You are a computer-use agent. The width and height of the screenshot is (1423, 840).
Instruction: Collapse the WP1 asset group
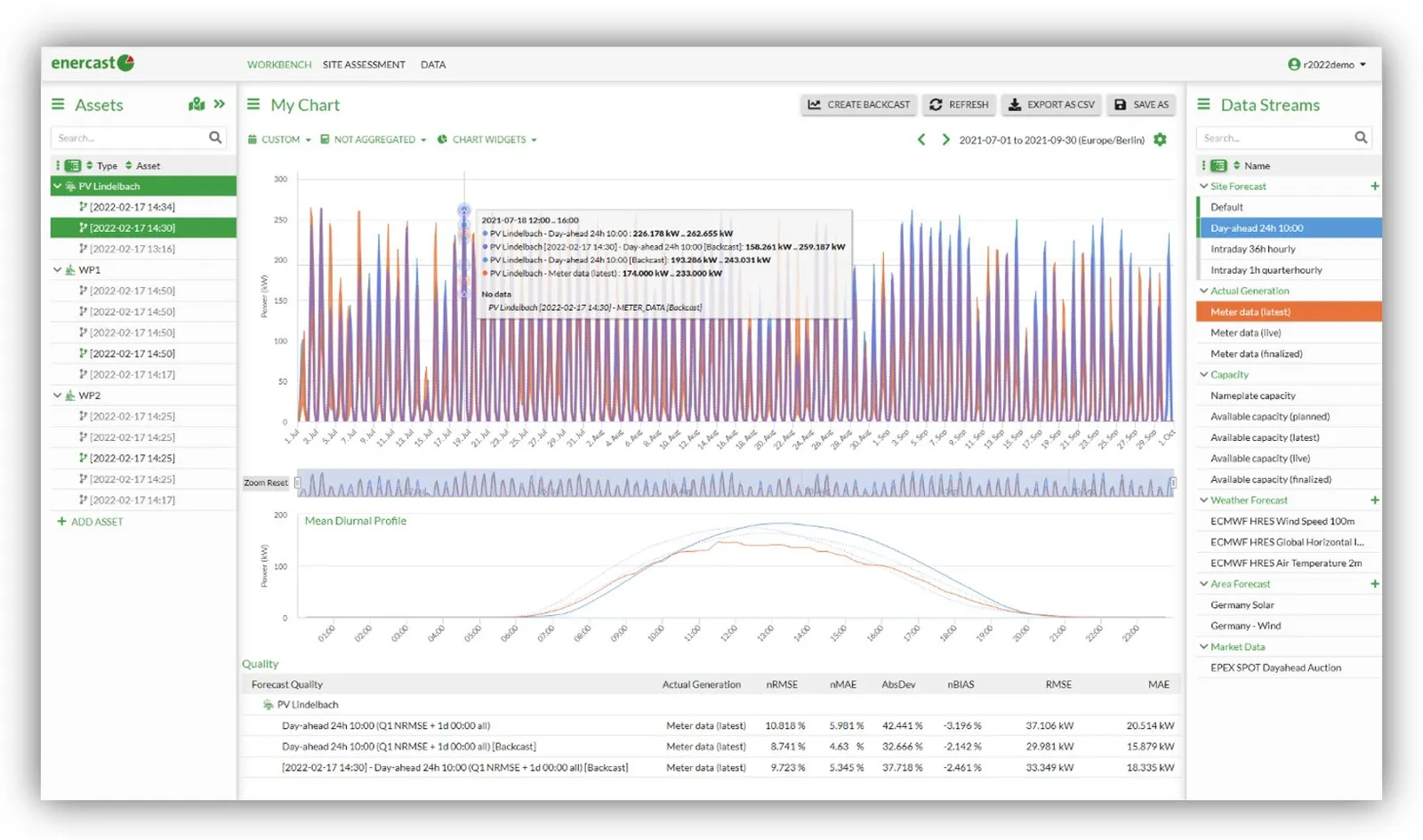pos(58,270)
